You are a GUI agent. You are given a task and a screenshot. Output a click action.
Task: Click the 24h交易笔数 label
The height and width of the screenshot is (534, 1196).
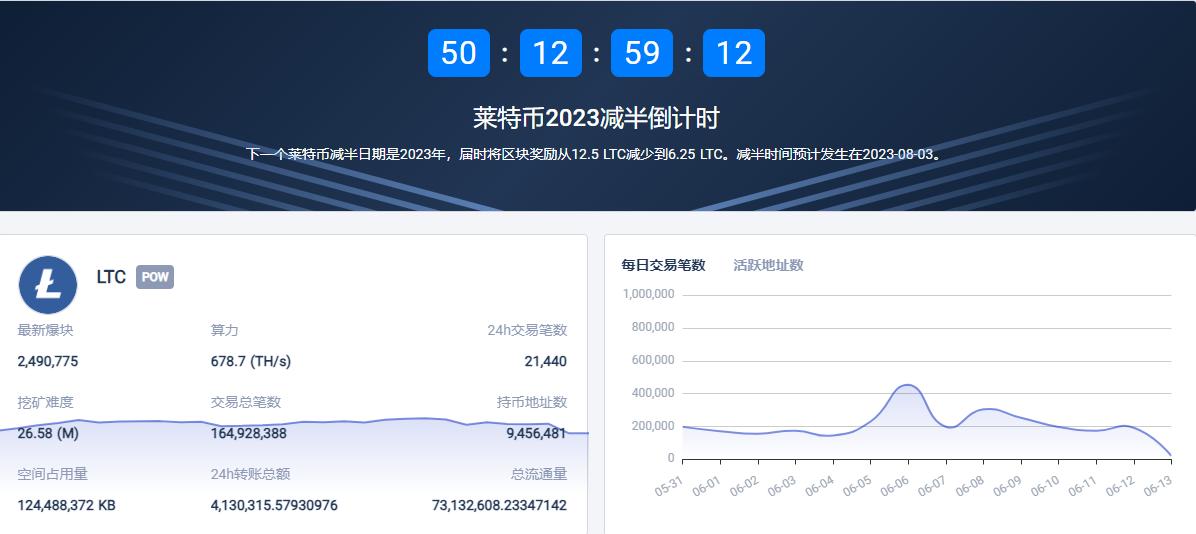pyautogui.click(x=527, y=330)
